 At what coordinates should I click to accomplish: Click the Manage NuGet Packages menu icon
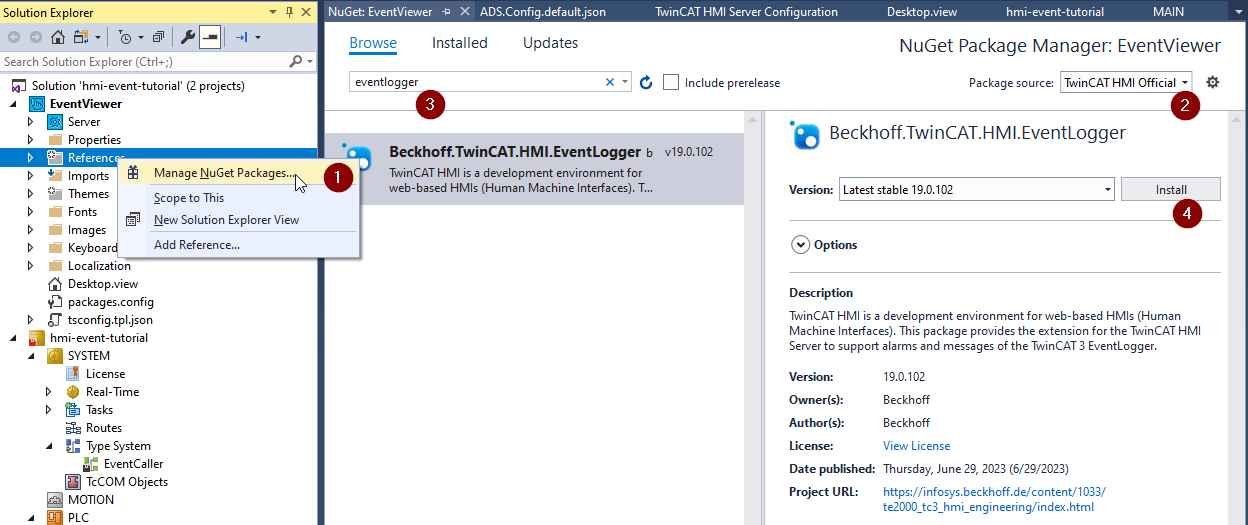133,173
